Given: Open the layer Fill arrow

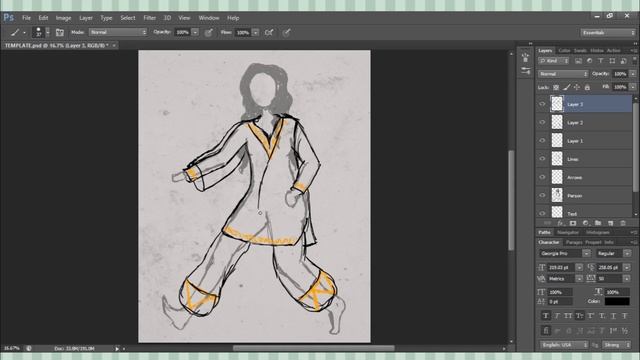Looking at the screenshot, I should (x=633, y=87).
